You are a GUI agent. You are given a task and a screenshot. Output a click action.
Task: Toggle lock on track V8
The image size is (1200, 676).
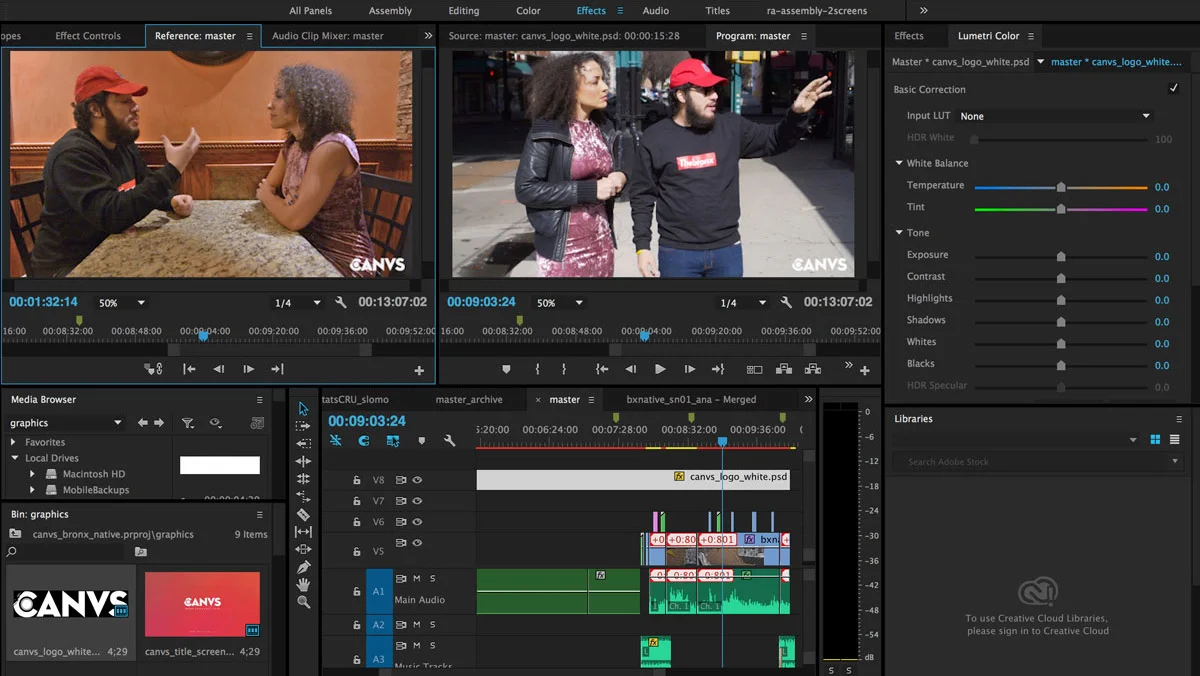pyautogui.click(x=356, y=480)
